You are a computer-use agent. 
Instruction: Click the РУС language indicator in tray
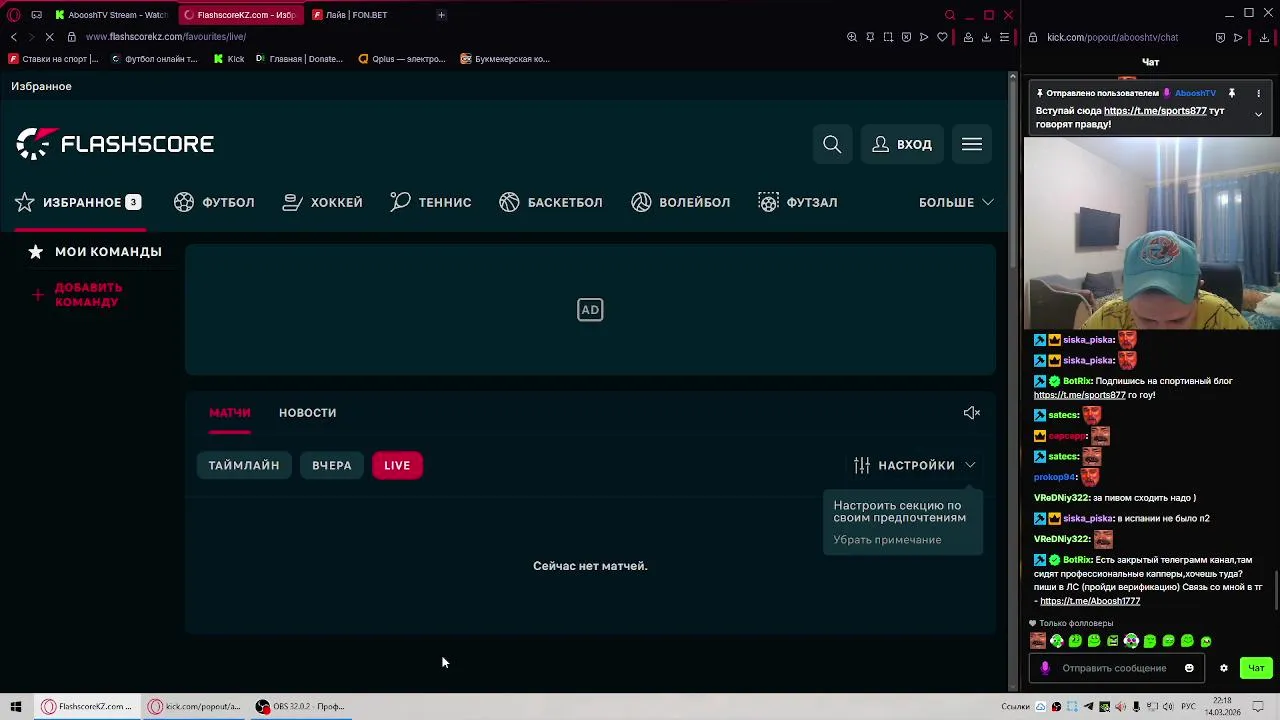[x=1188, y=707]
